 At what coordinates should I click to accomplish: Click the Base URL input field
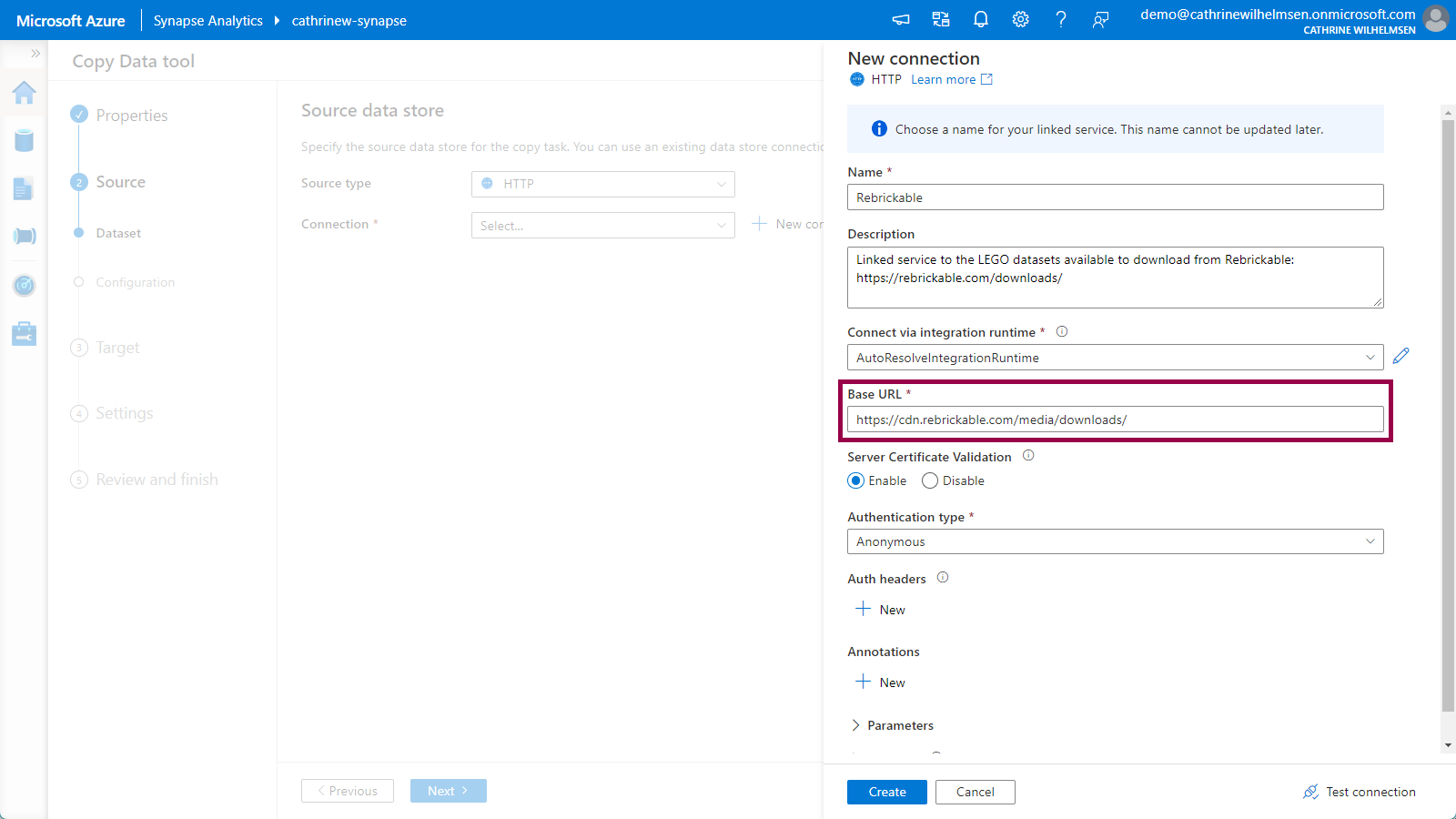click(x=1115, y=420)
